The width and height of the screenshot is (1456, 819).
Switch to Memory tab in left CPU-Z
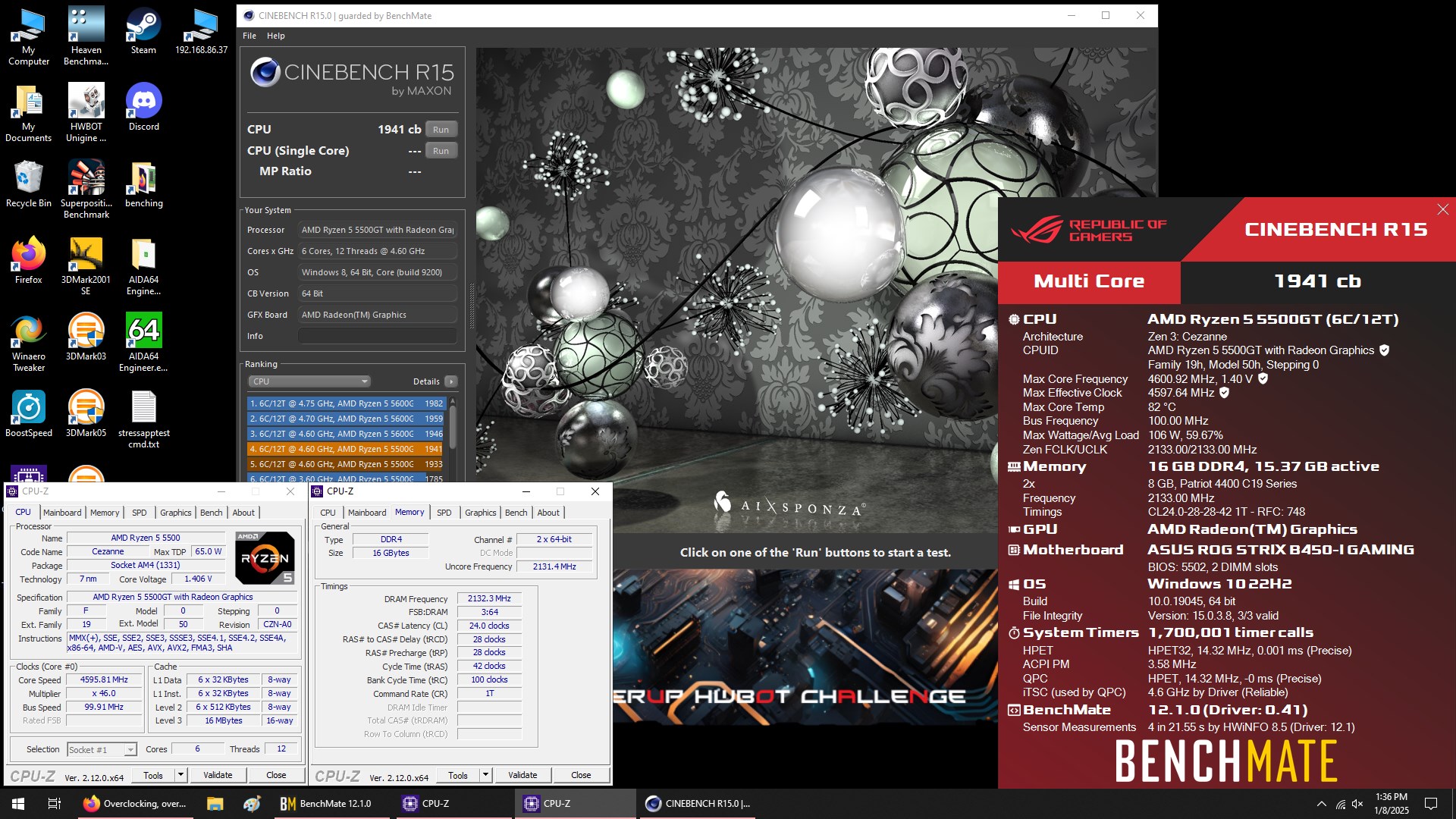point(105,513)
